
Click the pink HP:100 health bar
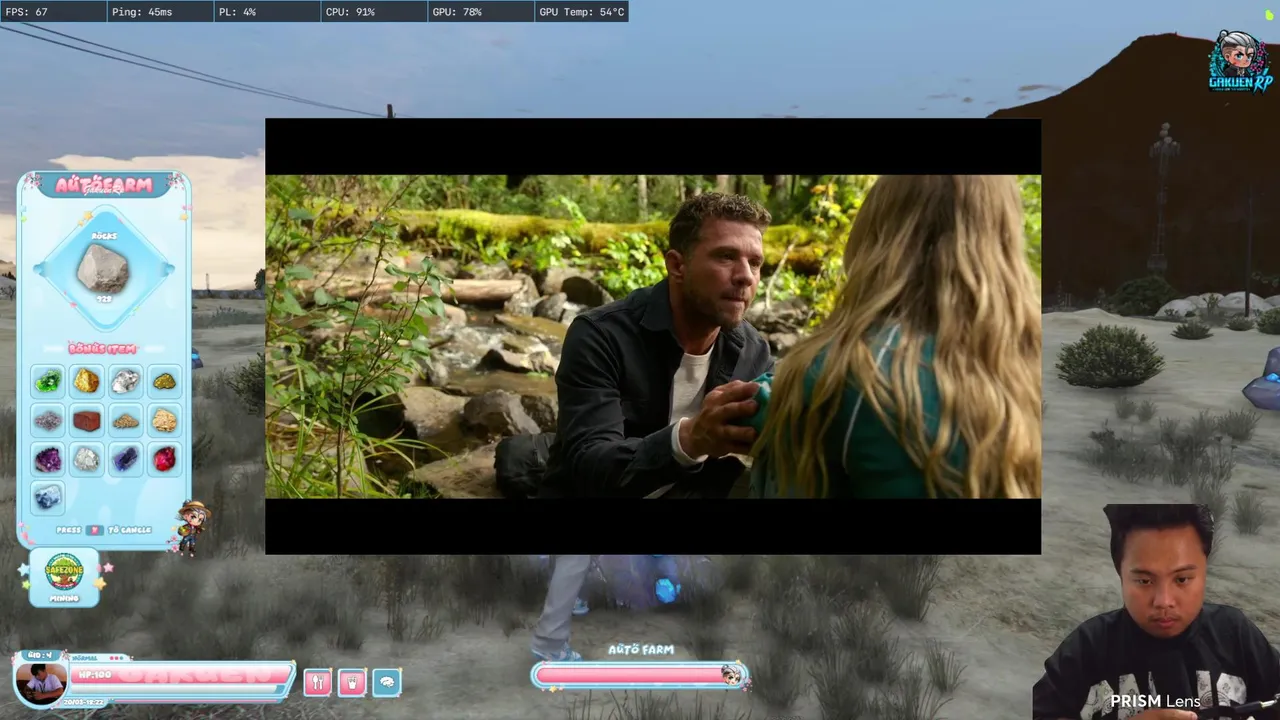[180, 674]
